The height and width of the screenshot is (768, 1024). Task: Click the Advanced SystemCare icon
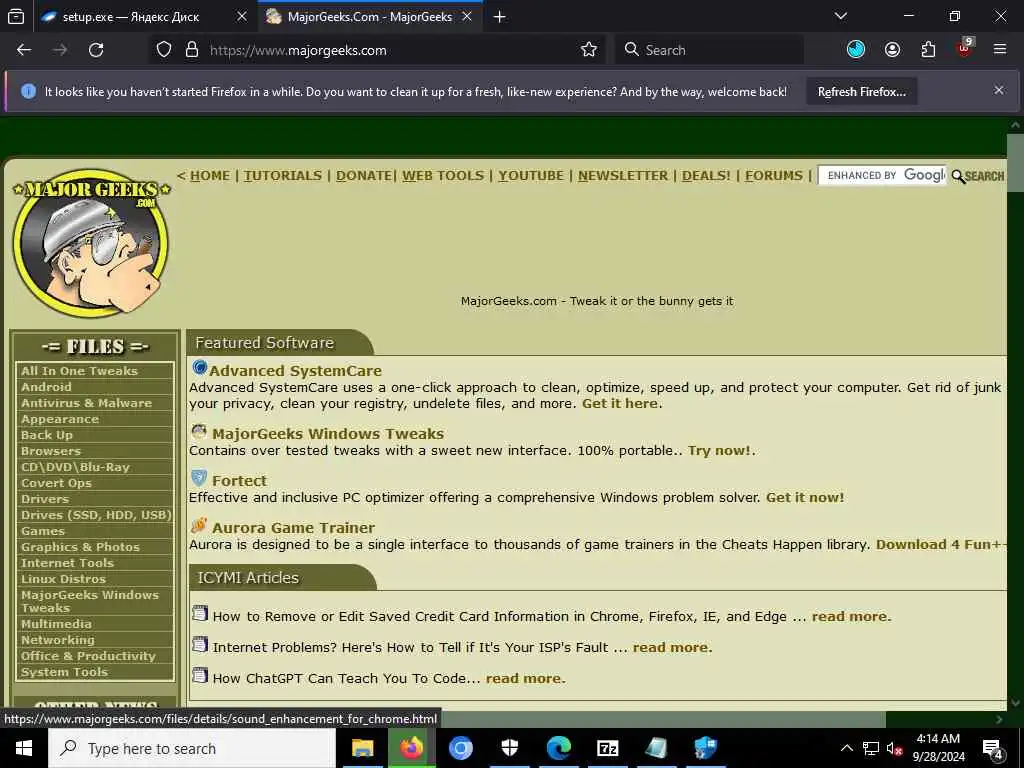coord(199,368)
